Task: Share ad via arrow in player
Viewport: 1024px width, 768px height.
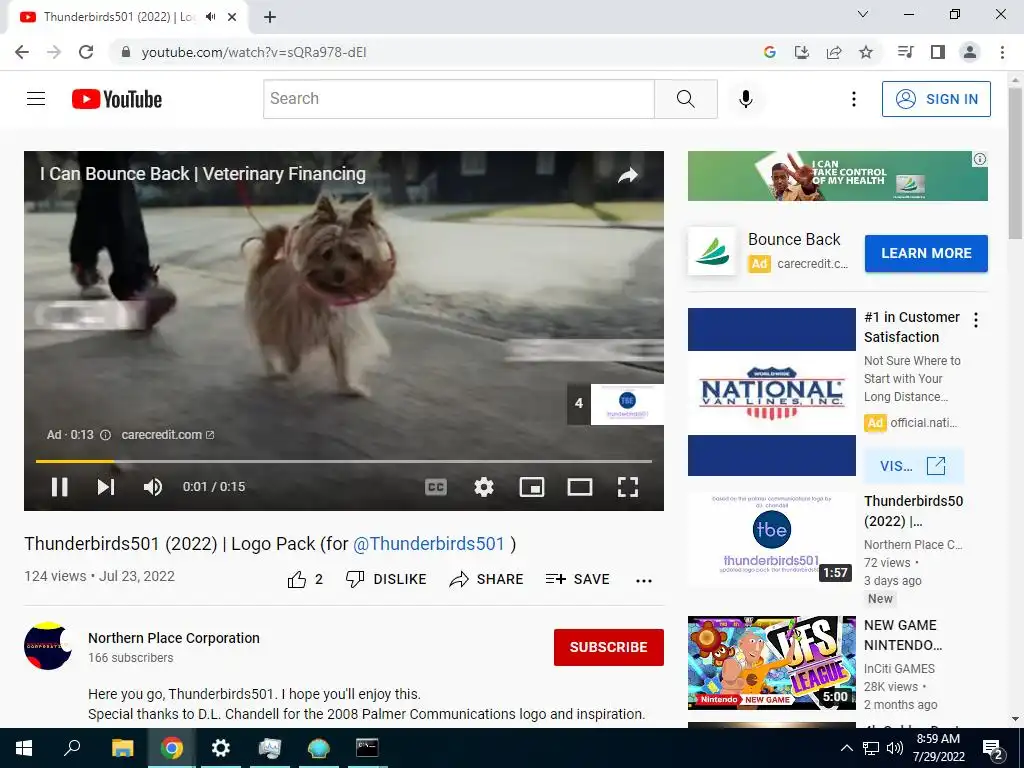Action: point(628,175)
